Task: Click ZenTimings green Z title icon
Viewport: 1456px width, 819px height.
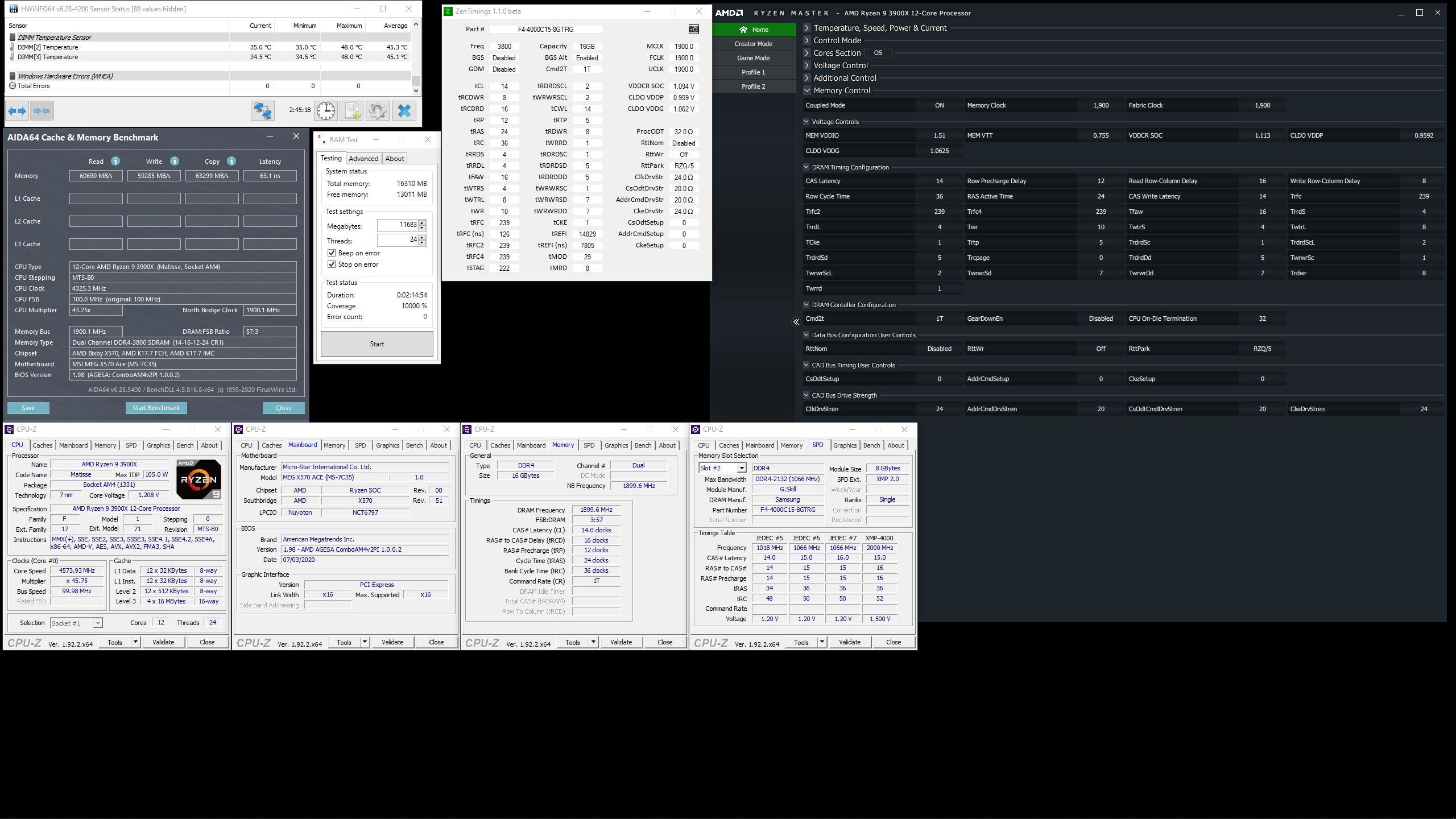Action: click(x=448, y=11)
